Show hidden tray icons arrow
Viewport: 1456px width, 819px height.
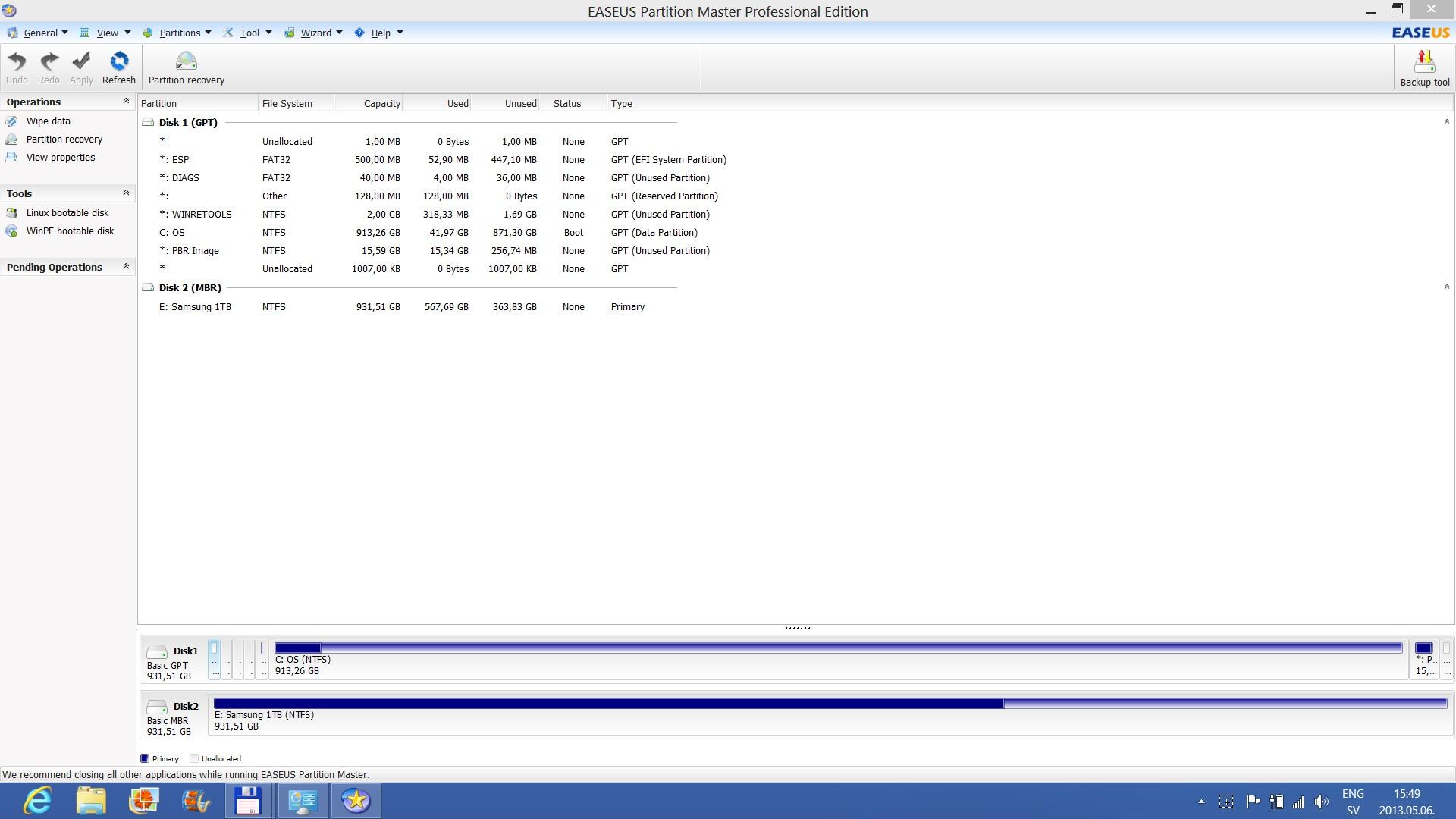1201,802
